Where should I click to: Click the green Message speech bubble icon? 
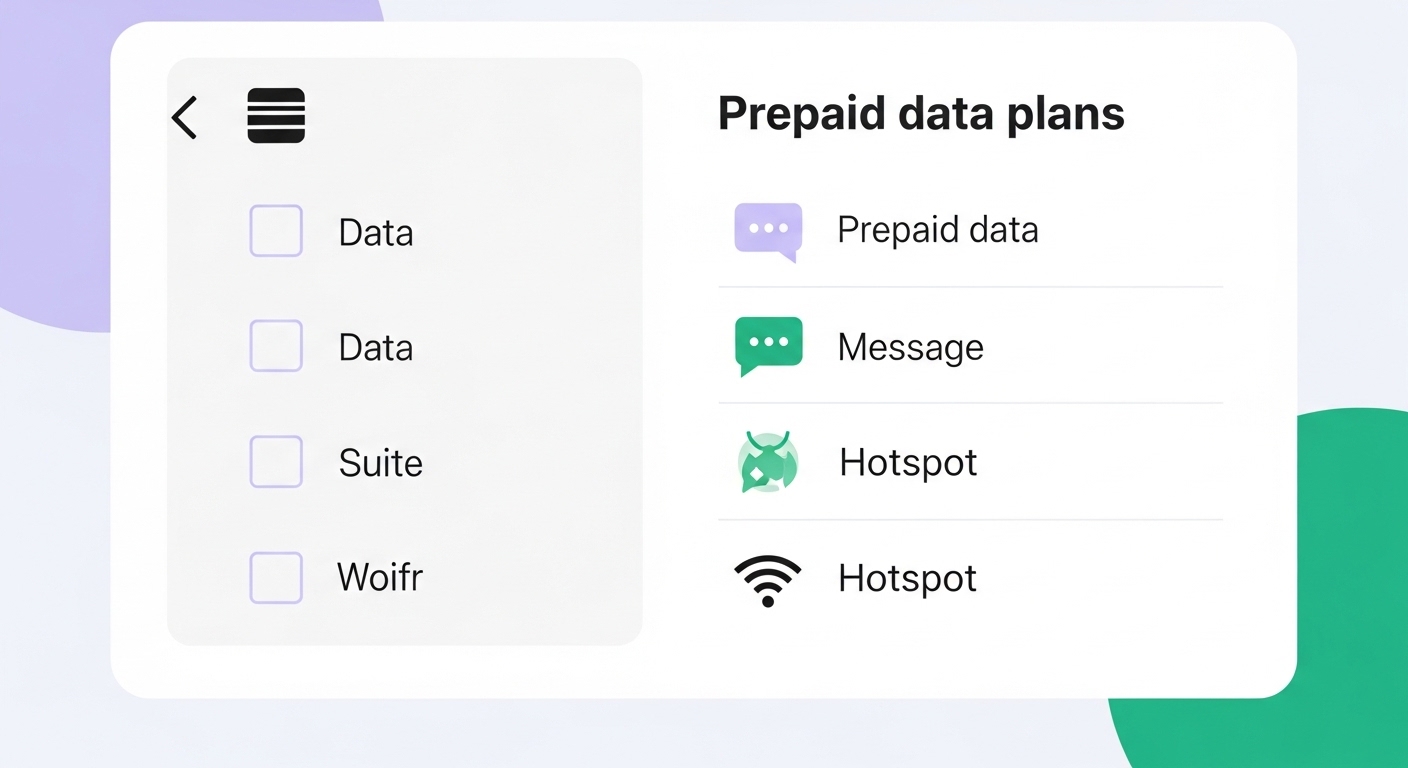pyautogui.click(x=768, y=346)
